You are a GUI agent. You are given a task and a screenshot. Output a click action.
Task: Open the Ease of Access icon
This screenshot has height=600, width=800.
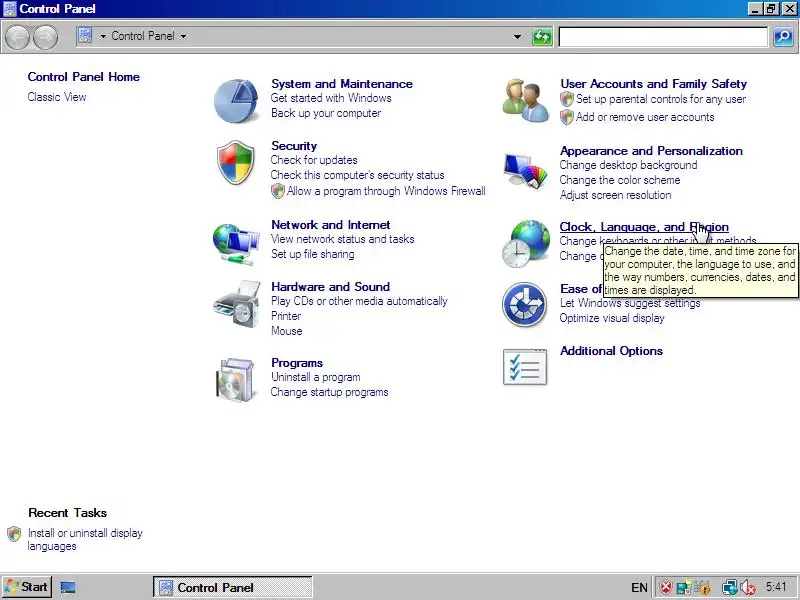click(x=524, y=305)
